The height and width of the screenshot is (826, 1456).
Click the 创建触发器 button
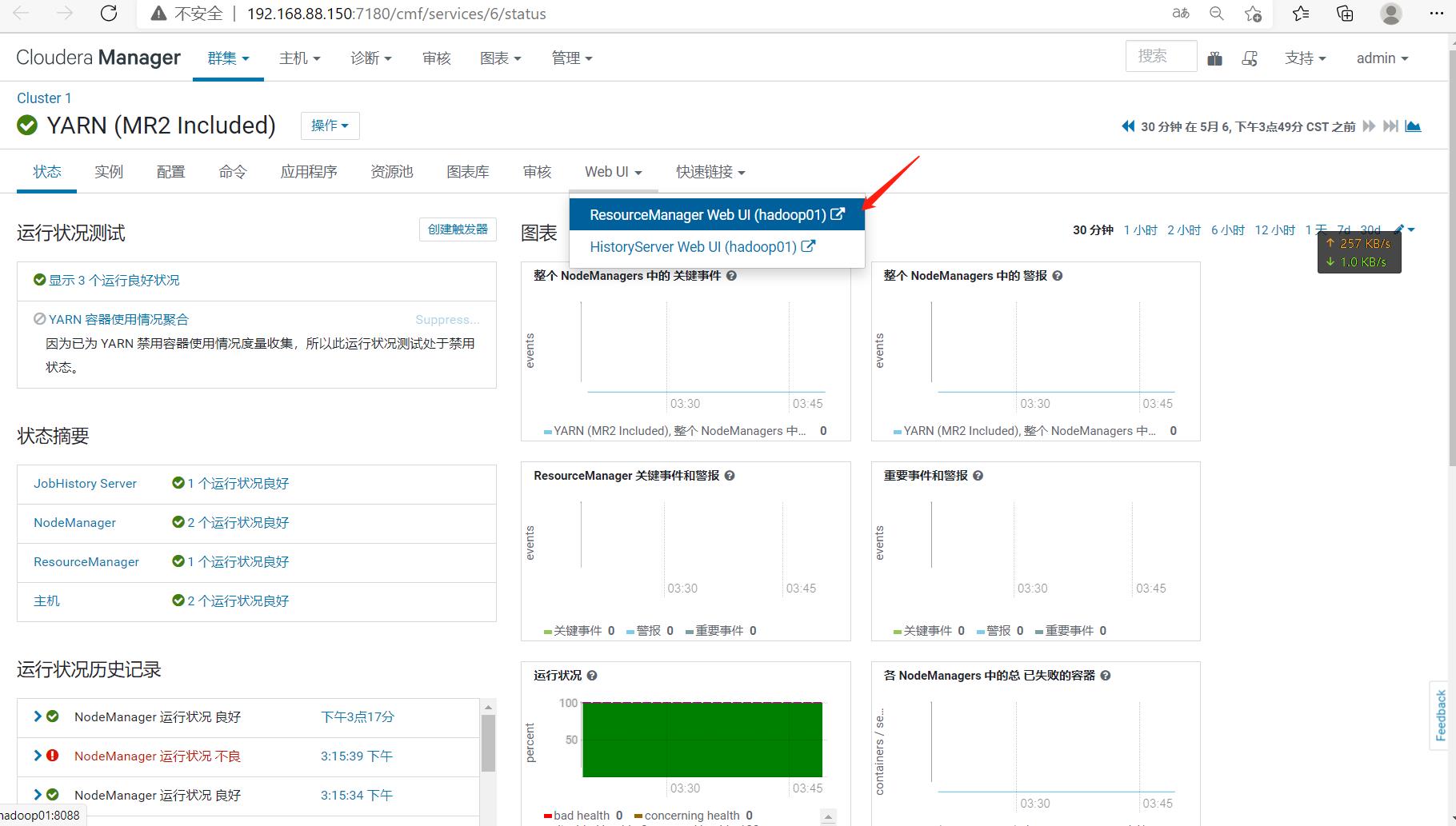[458, 229]
